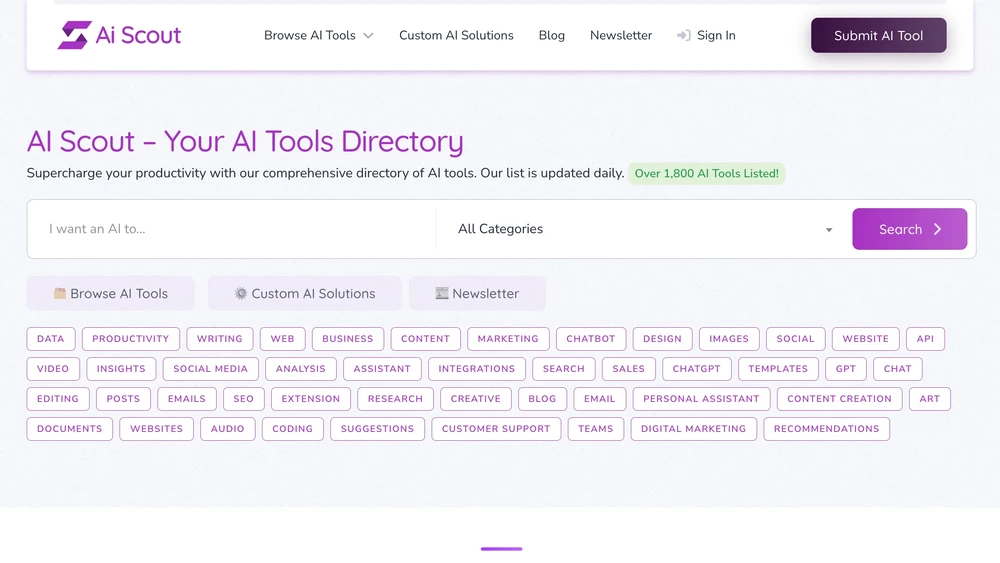Click the BLOG tag chip
This screenshot has height=563, width=1000.
542,398
